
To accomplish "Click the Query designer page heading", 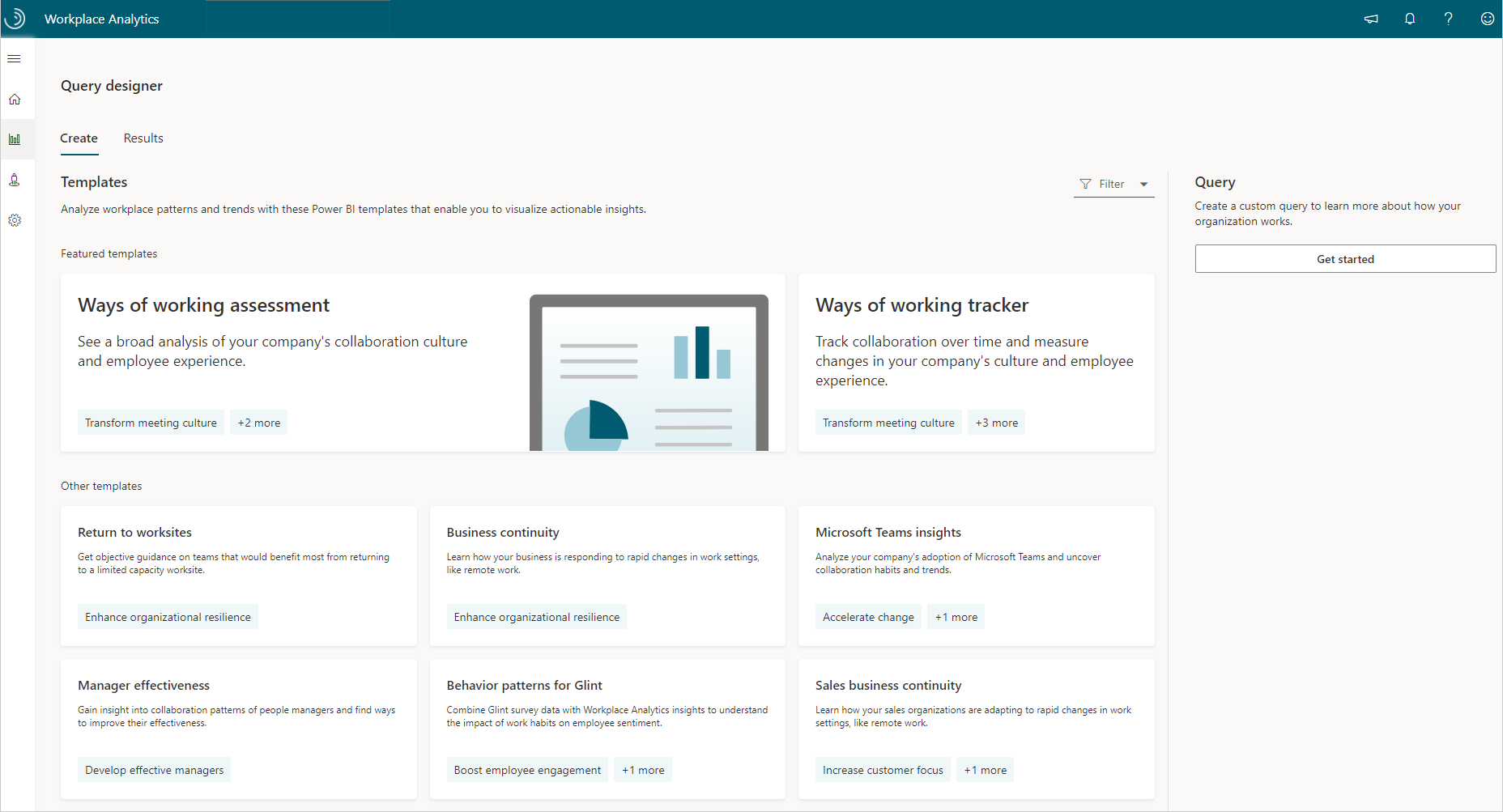I will (112, 86).
